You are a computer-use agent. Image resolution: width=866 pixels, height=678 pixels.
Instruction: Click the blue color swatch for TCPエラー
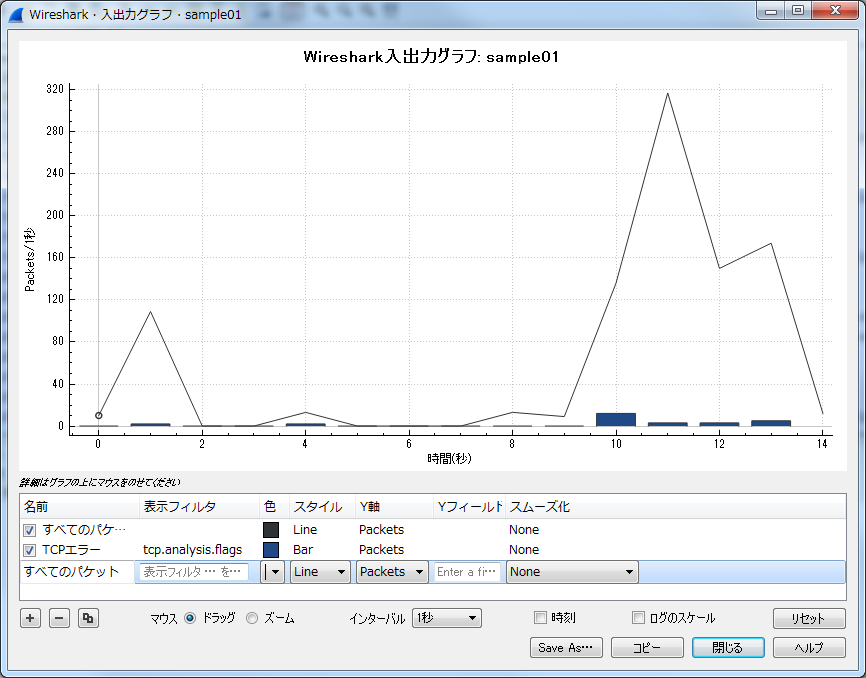click(x=271, y=550)
